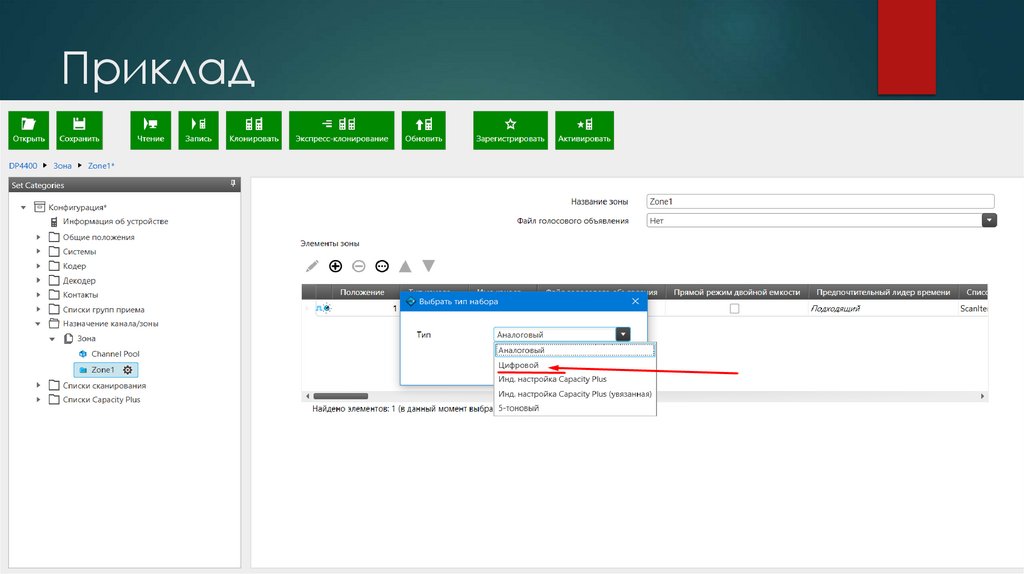Viewport: 1024px width, 574px height.
Task: Click the Клонировать toolbar button
Action: [254, 130]
